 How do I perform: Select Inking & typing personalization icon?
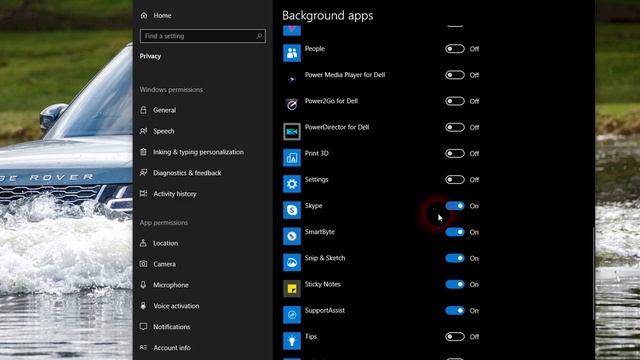pos(143,152)
